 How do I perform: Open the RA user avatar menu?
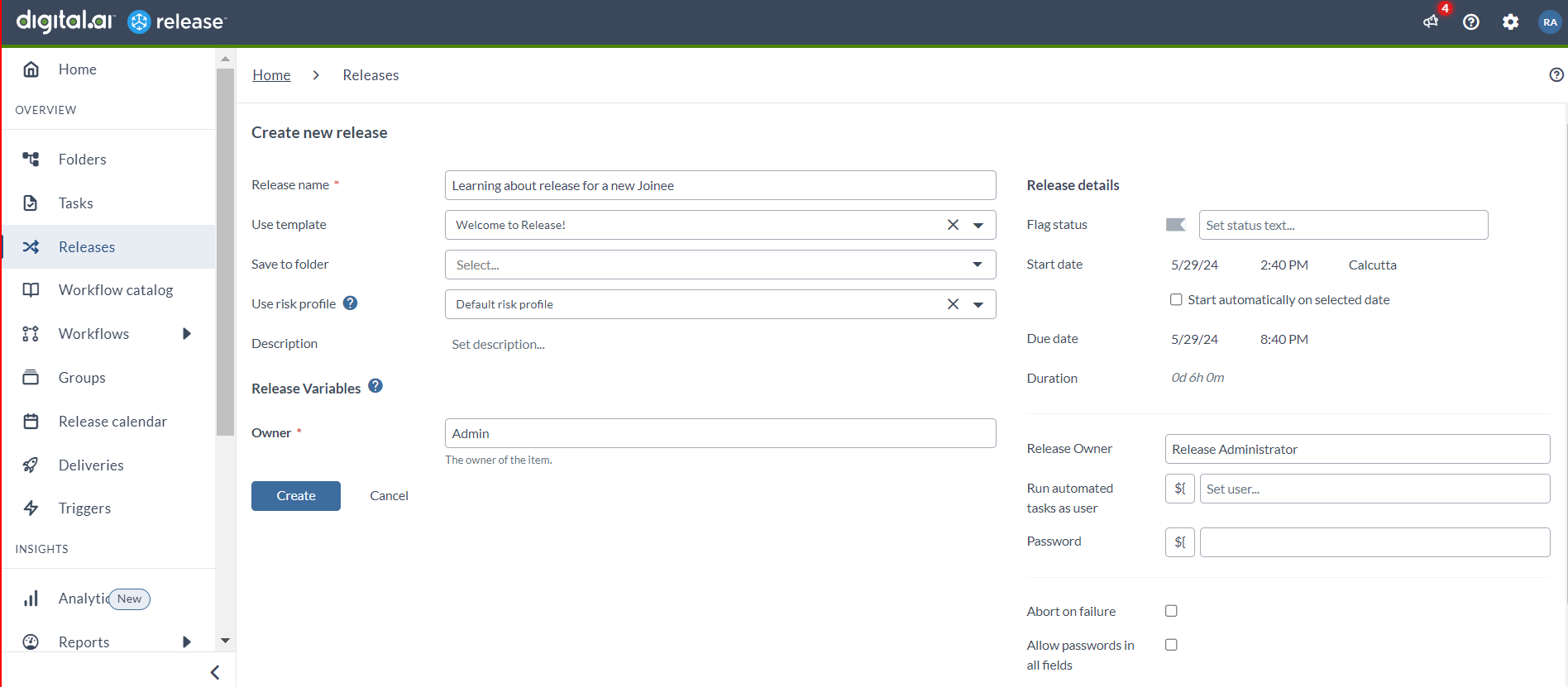click(x=1550, y=22)
